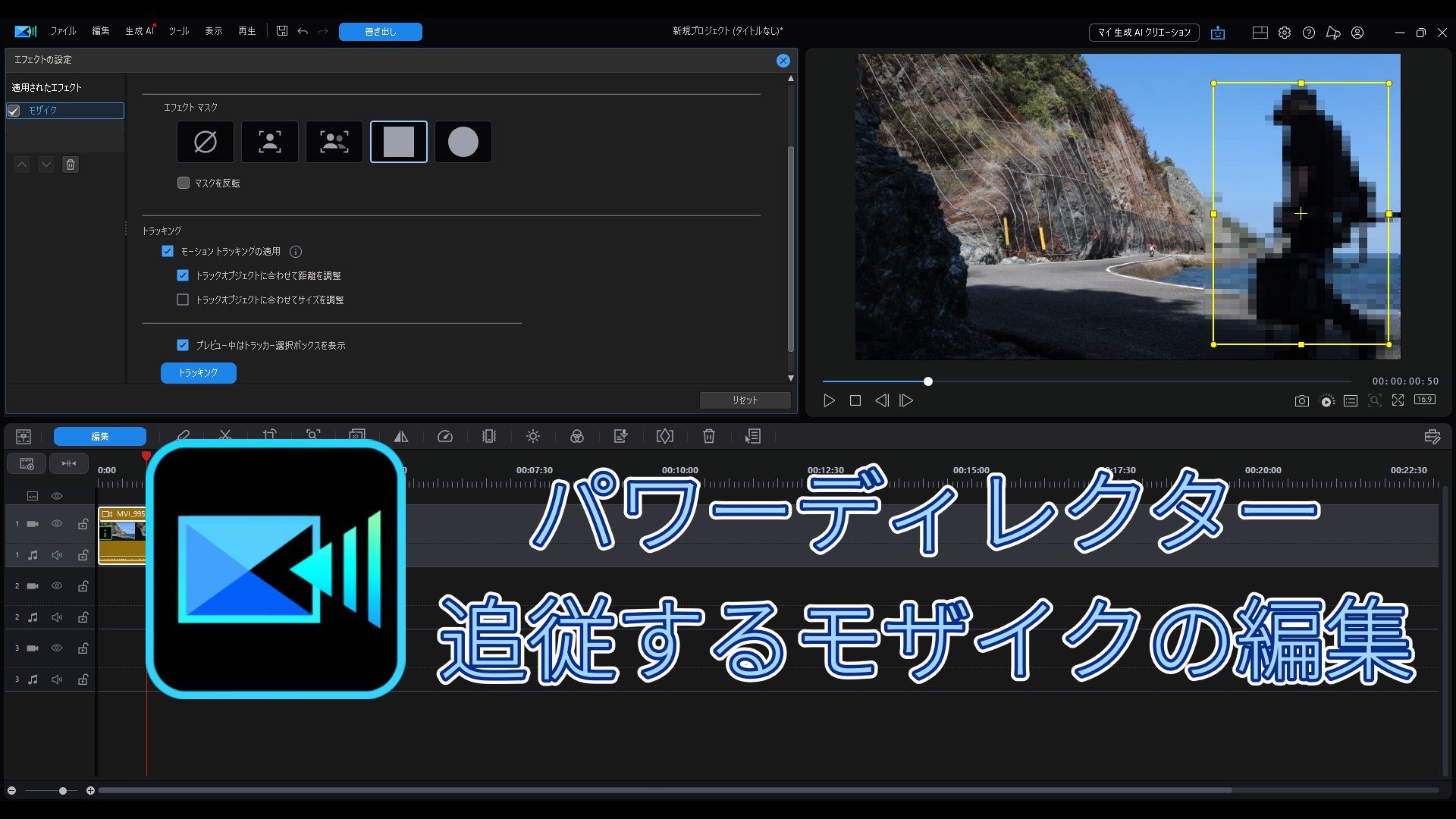Screen dimensions: 1456x819
Task: Open the ファイル menu
Action: pyautogui.click(x=63, y=31)
